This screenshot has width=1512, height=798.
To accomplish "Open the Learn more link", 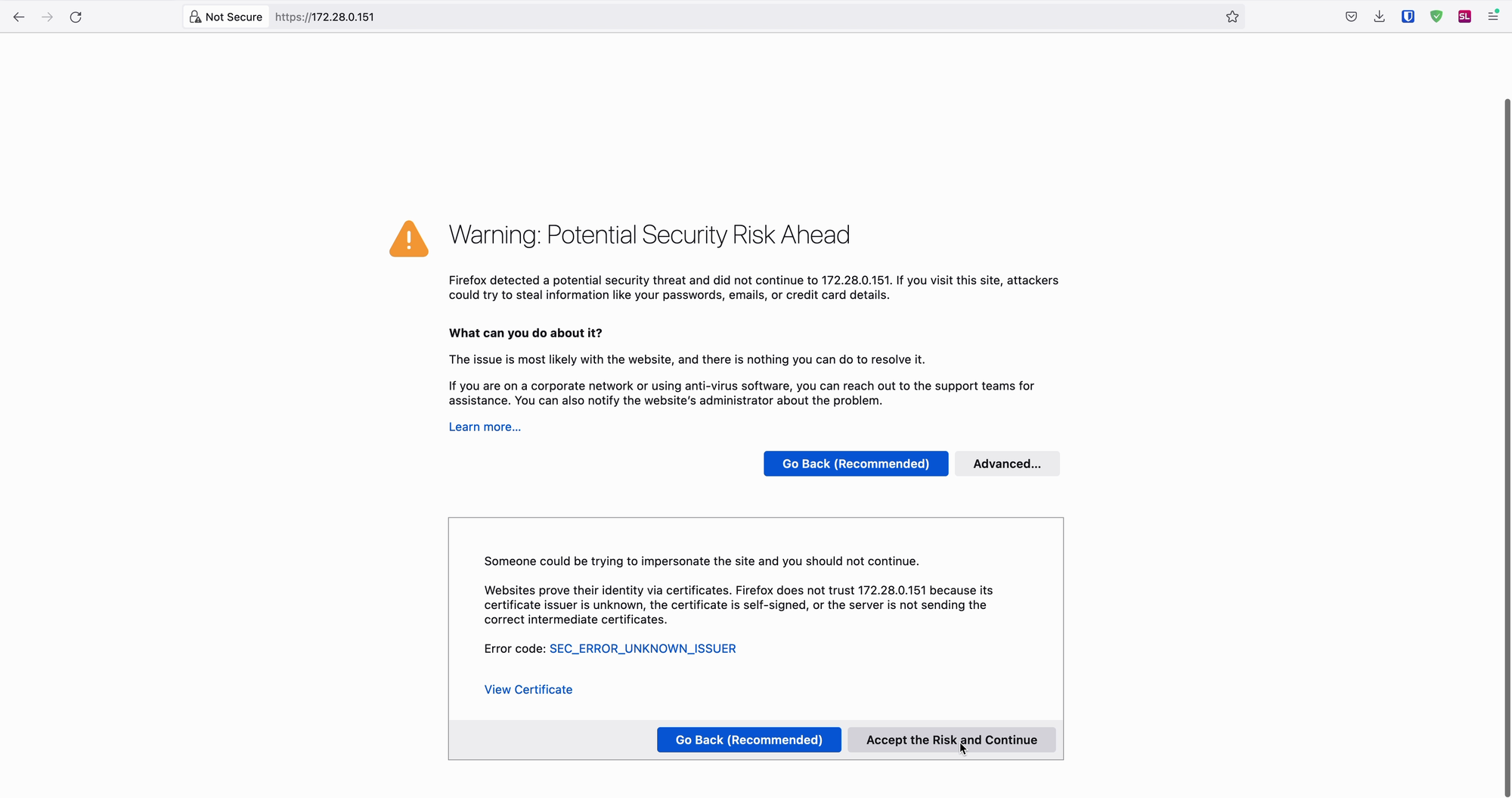I will [485, 427].
